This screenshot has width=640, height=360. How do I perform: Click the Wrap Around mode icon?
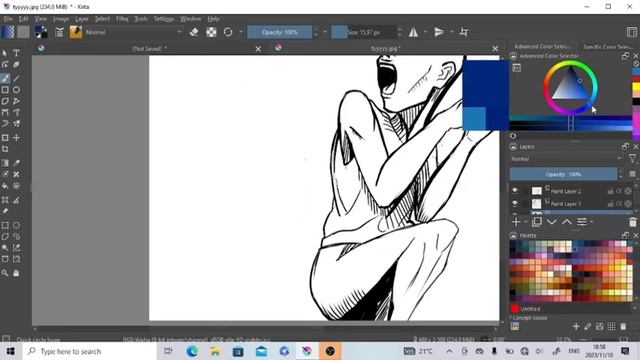[x=464, y=32]
